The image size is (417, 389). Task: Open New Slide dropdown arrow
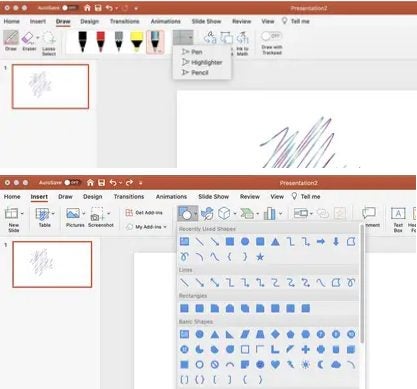pos(22,213)
